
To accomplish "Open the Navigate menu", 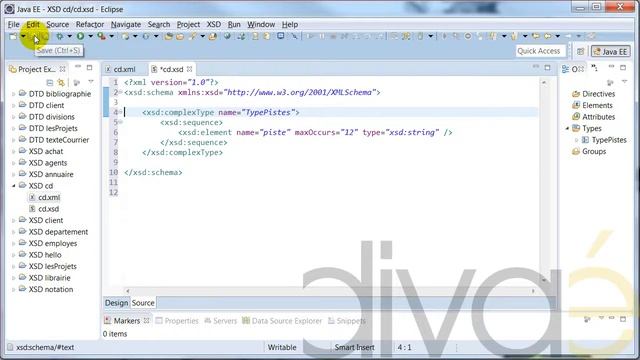I will tap(126, 24).
